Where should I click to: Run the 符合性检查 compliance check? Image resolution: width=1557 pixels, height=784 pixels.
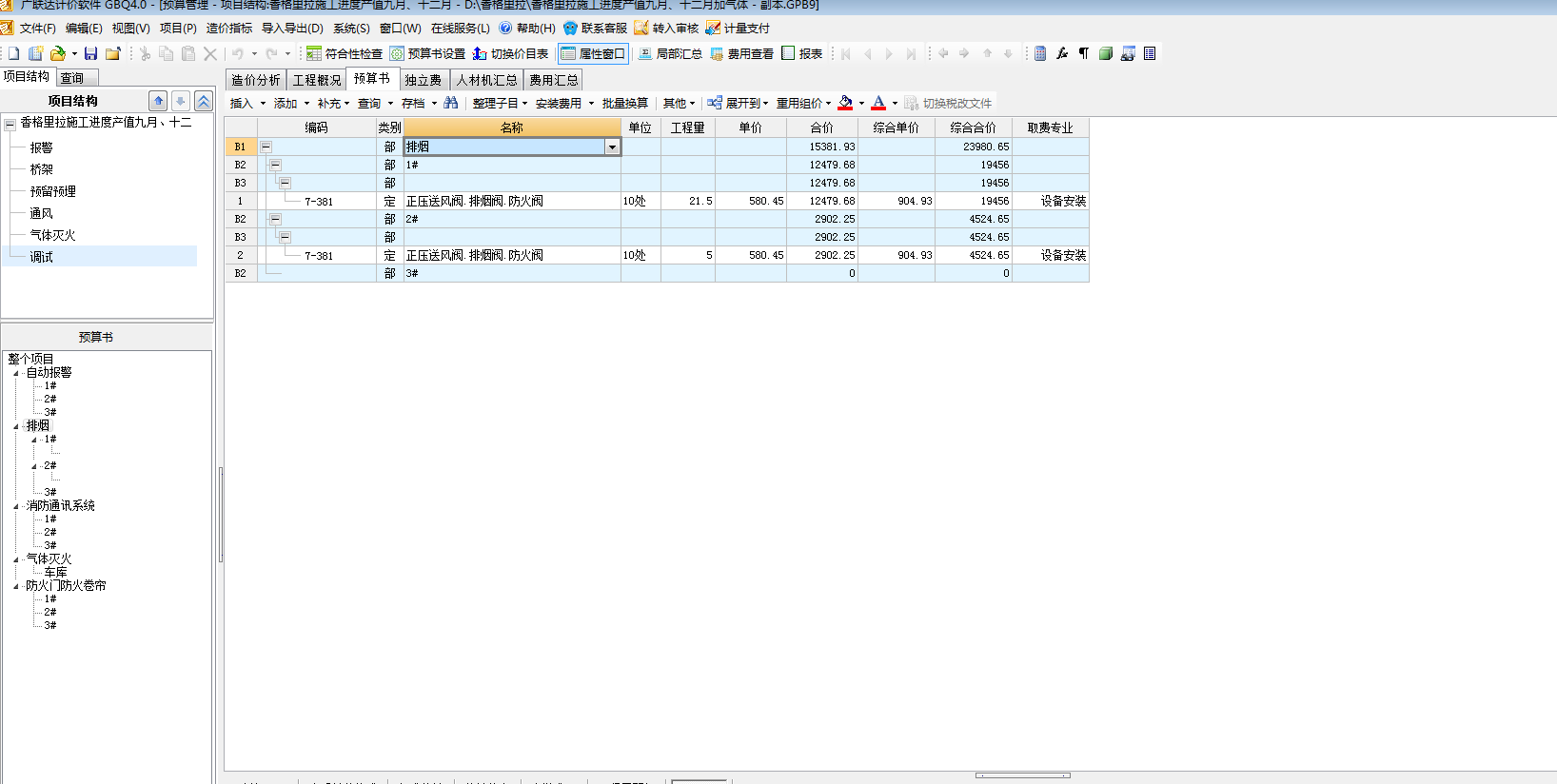(x=344, y=54)
